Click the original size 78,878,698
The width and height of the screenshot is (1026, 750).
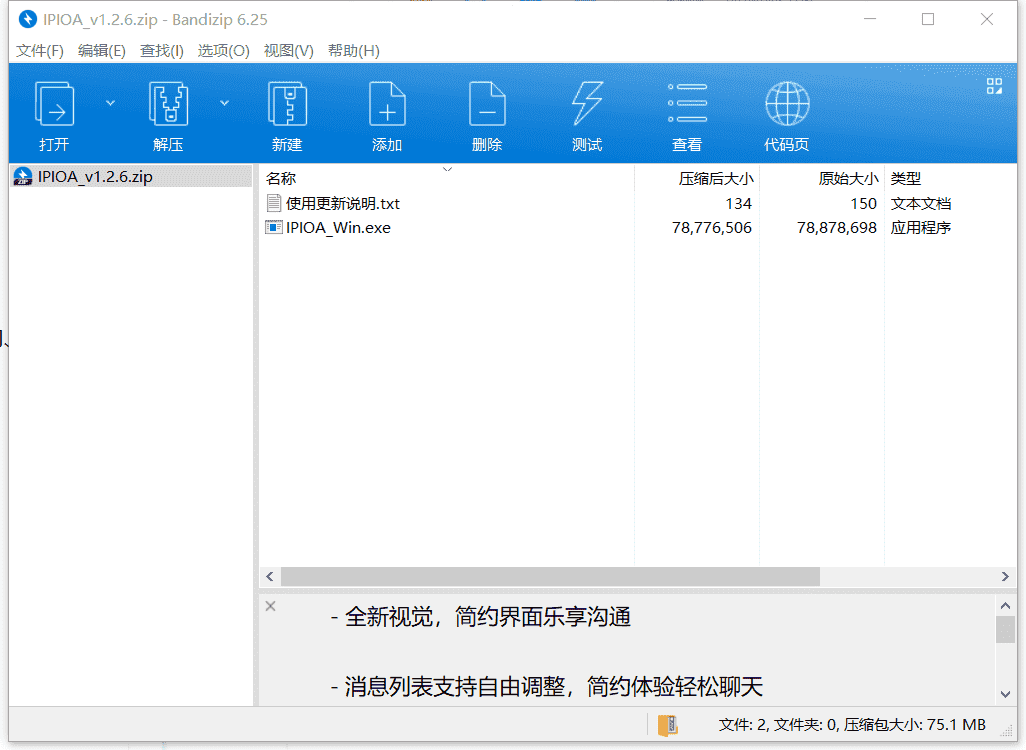tap(837, 228)
